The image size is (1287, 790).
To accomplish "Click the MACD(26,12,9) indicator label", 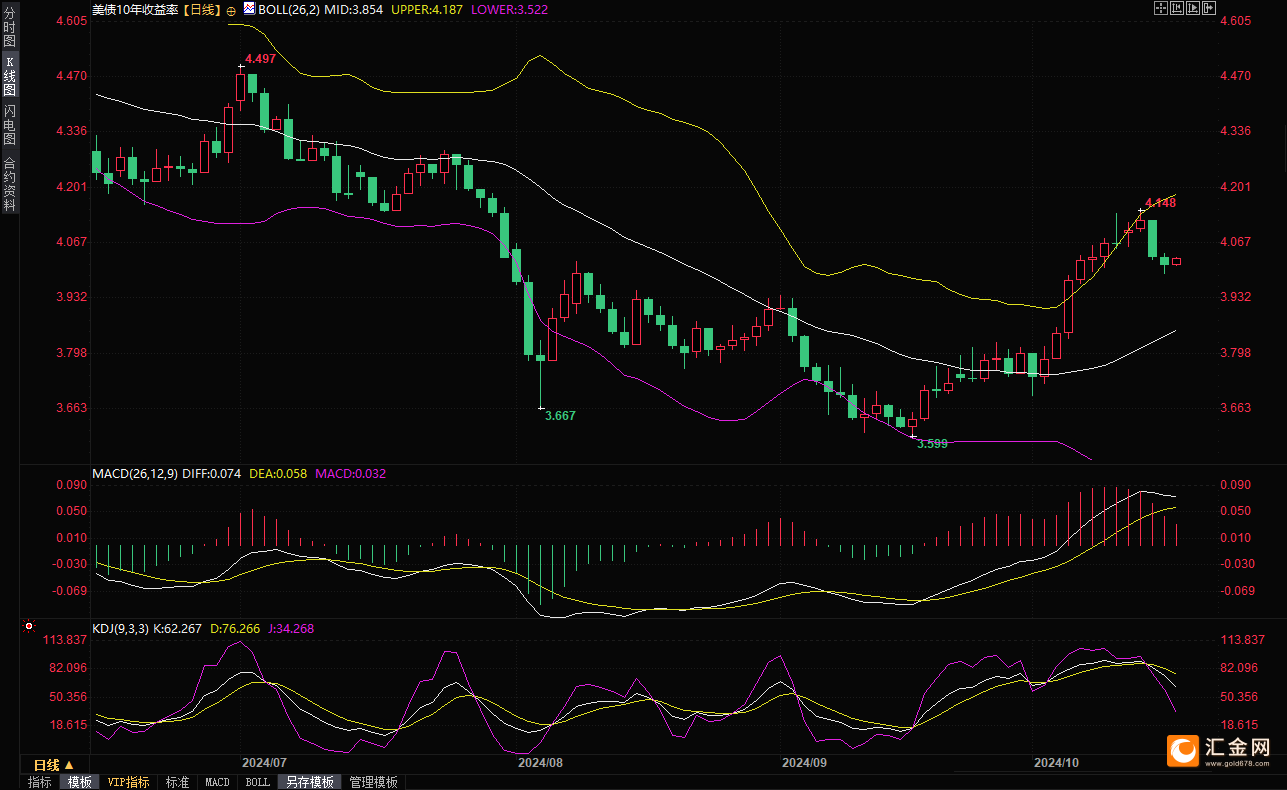I will (x=134, y=474).
